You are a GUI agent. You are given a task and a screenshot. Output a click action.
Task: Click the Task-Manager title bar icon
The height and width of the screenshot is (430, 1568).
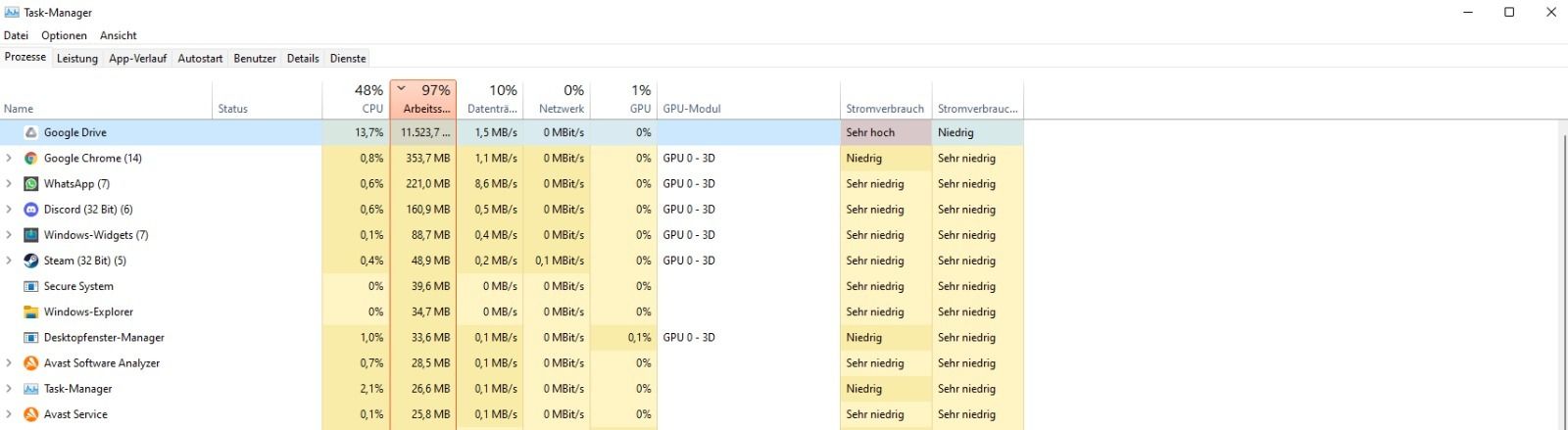click(x=12, y=13)
